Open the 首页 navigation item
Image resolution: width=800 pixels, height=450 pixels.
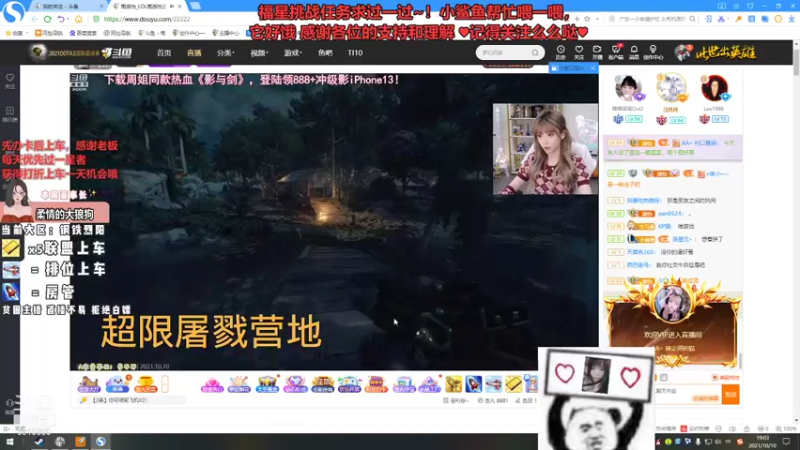tap(164, 53)
